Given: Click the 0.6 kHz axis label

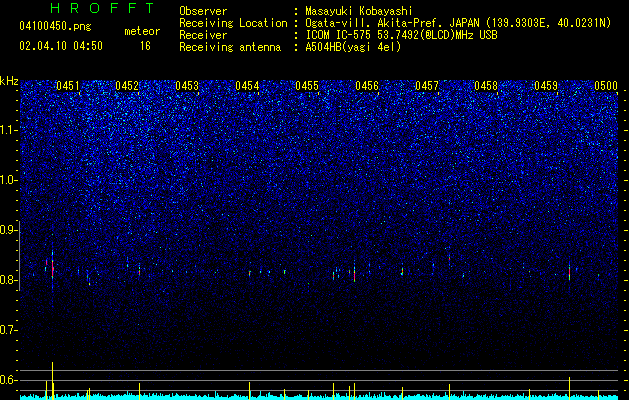Looking at the screenshot, I should tap(9, 380).
